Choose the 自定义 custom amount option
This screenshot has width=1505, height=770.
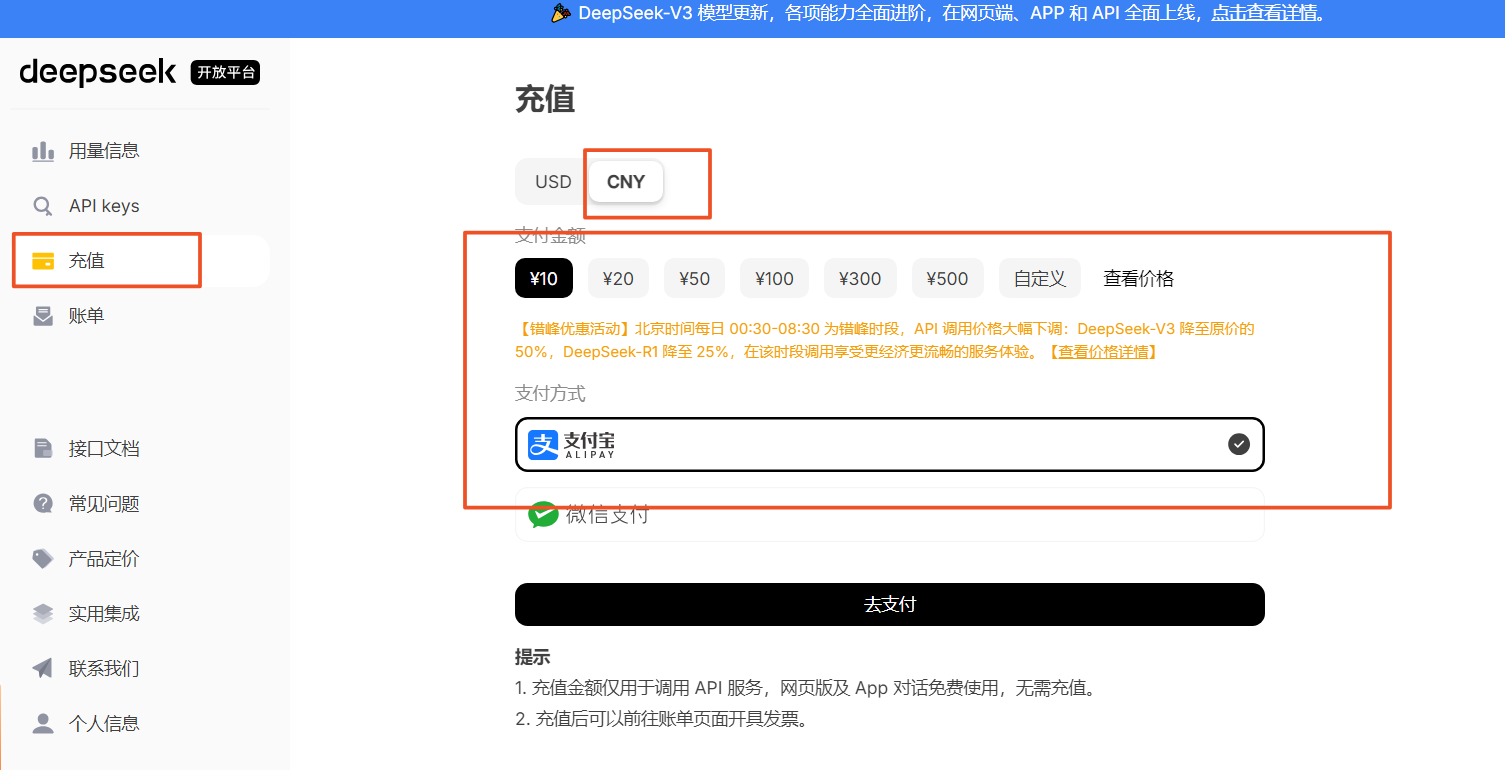point(1040,278)
